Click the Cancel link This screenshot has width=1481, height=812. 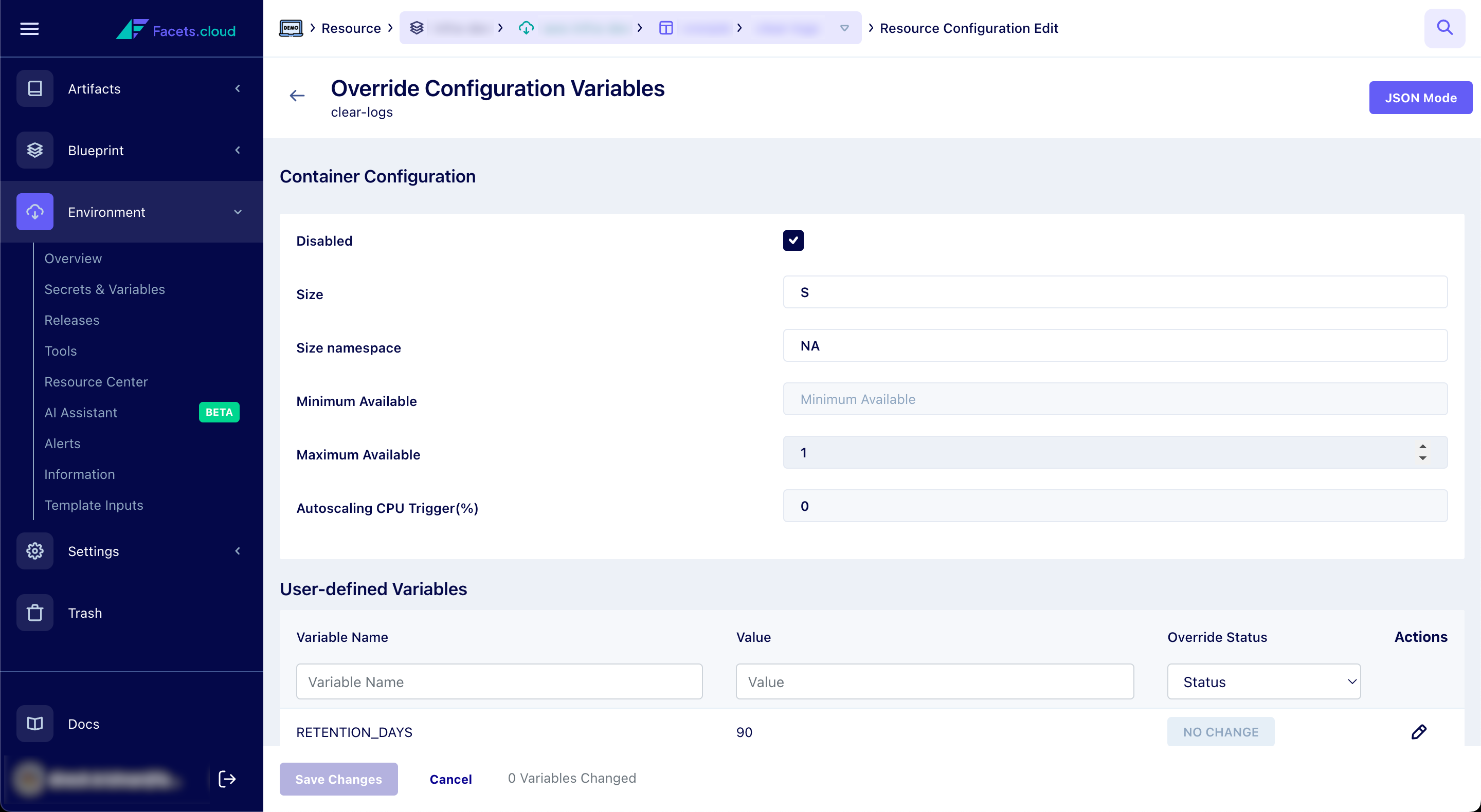click(x=450, y=779)
